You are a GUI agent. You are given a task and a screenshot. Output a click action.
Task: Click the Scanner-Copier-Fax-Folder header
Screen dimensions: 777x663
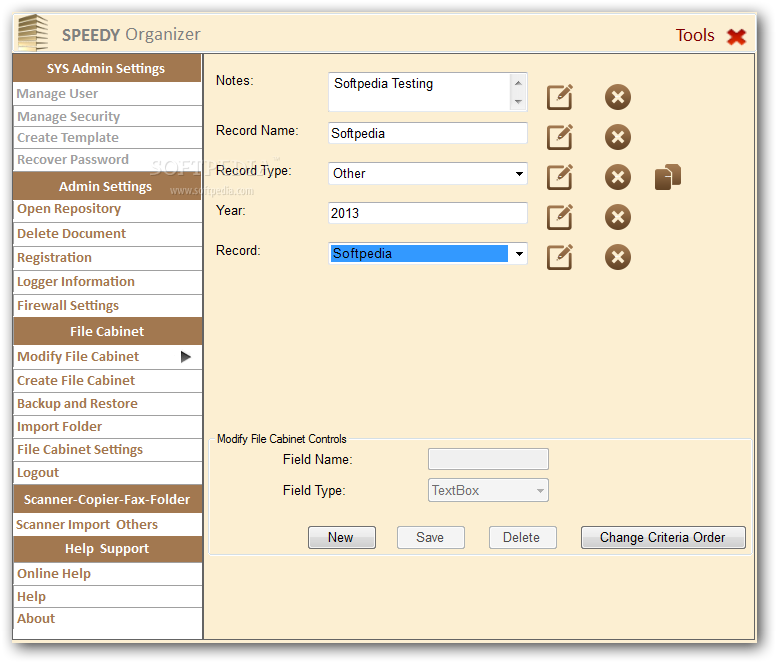(108, 499)
